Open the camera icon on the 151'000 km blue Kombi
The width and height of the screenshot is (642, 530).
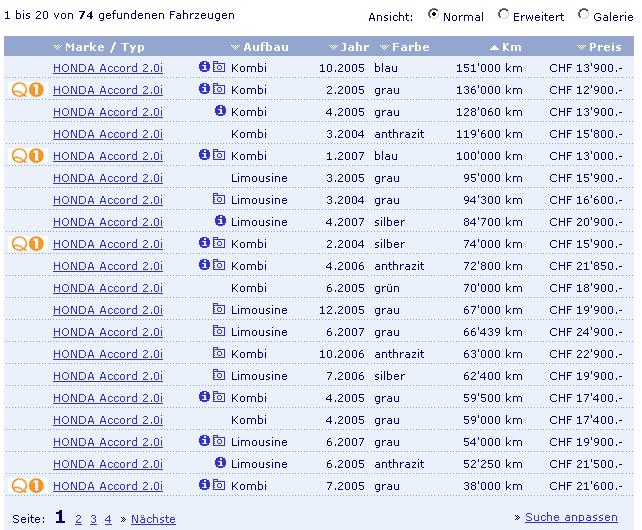(219, 68)
